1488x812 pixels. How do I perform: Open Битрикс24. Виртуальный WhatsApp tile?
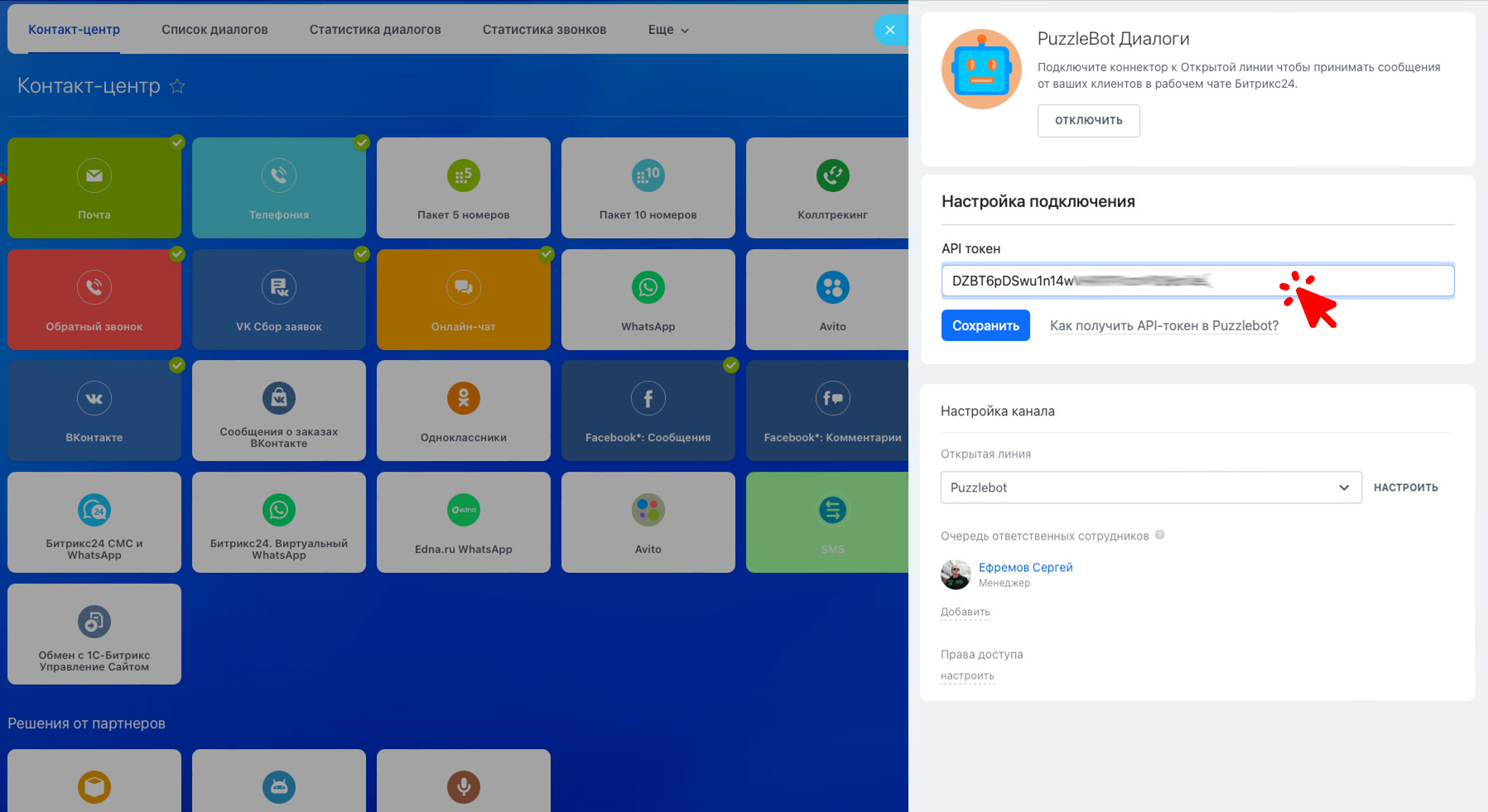click(279, 522)
